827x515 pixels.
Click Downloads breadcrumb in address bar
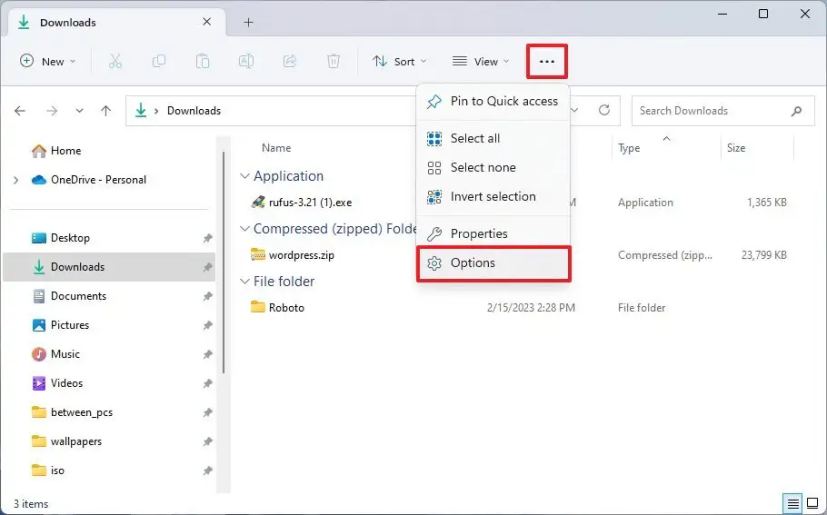coord(194,111)
